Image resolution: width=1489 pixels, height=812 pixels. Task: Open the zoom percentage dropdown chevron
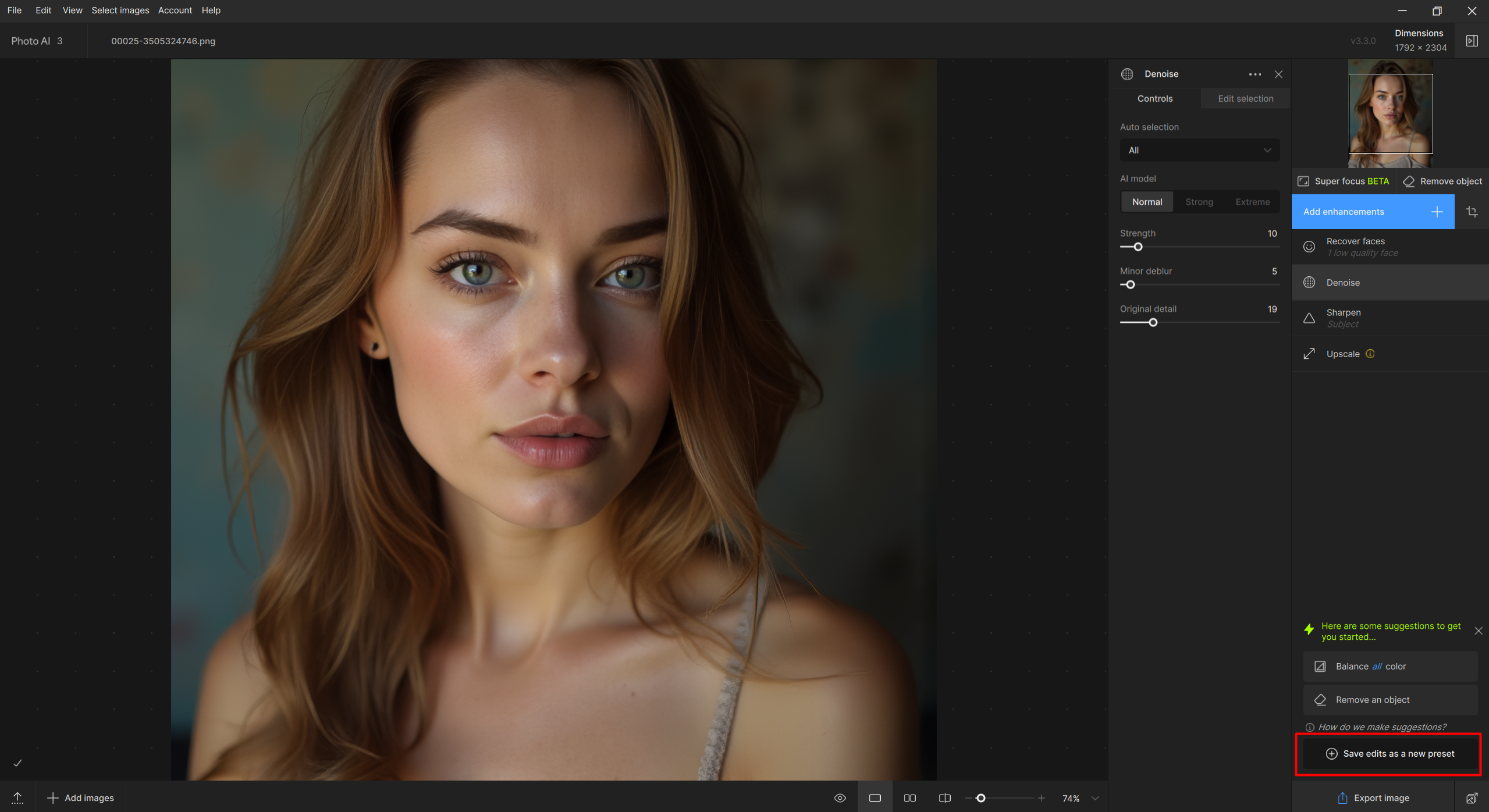point(1095,798)
